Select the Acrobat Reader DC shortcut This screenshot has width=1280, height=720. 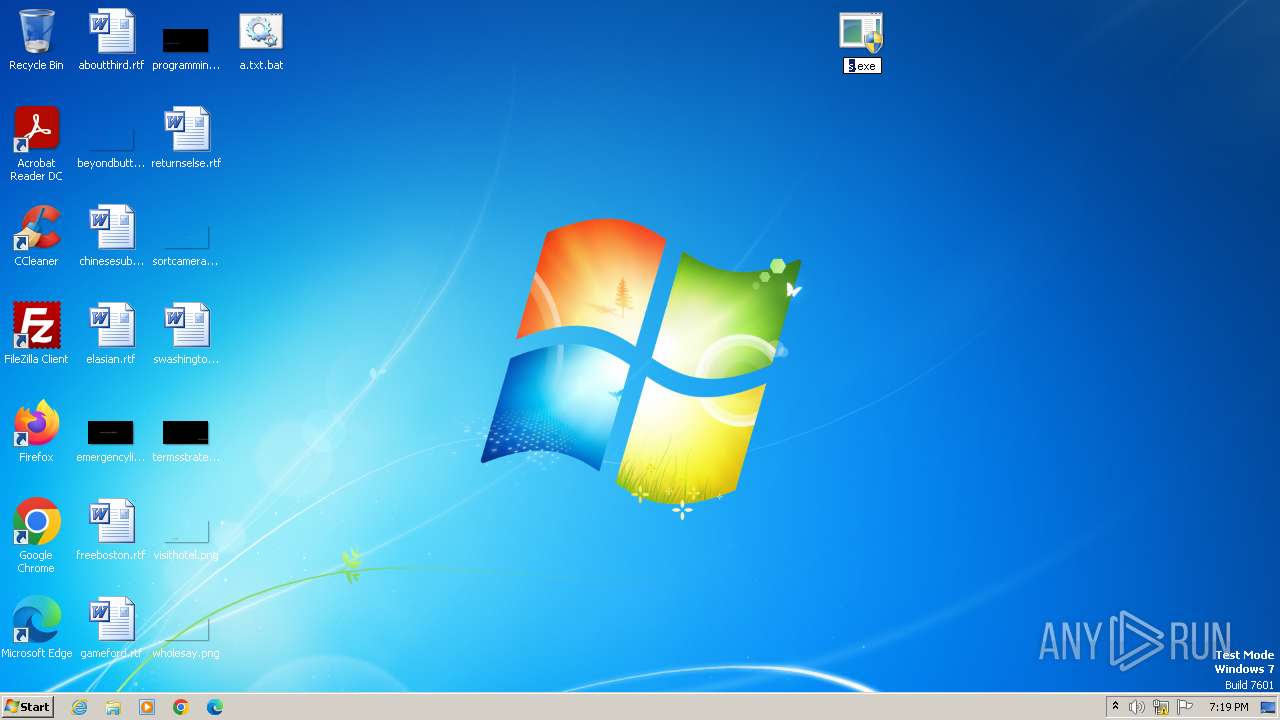coord(36,130)
